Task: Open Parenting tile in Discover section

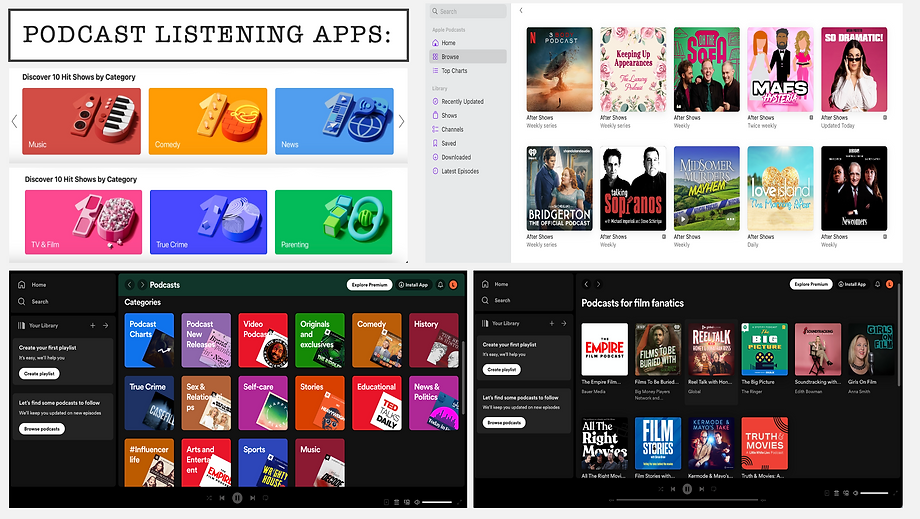Action: pos(333,222)
